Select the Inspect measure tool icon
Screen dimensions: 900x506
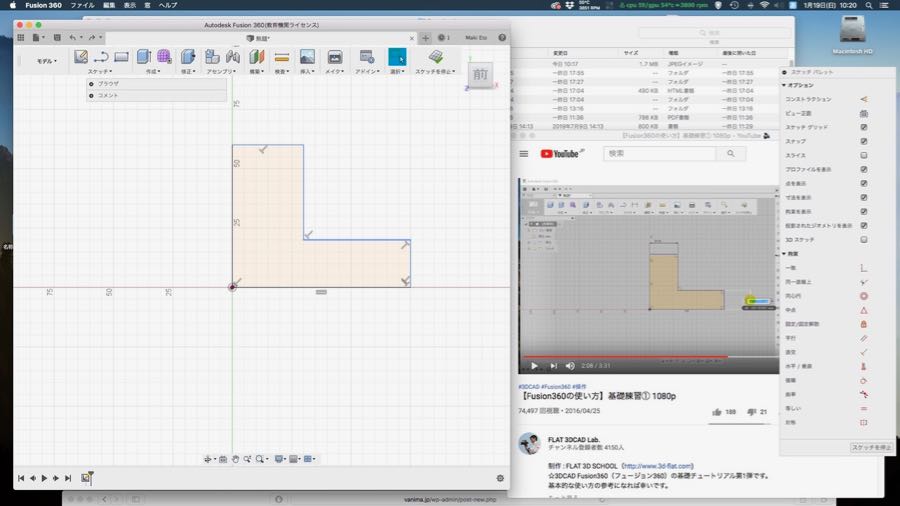click(282, 57)
